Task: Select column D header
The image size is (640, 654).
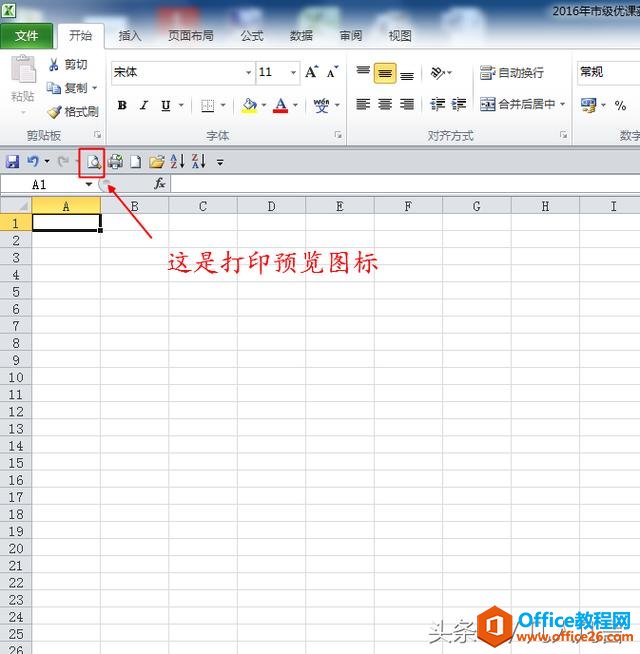Action: click(x=271, y=206)
